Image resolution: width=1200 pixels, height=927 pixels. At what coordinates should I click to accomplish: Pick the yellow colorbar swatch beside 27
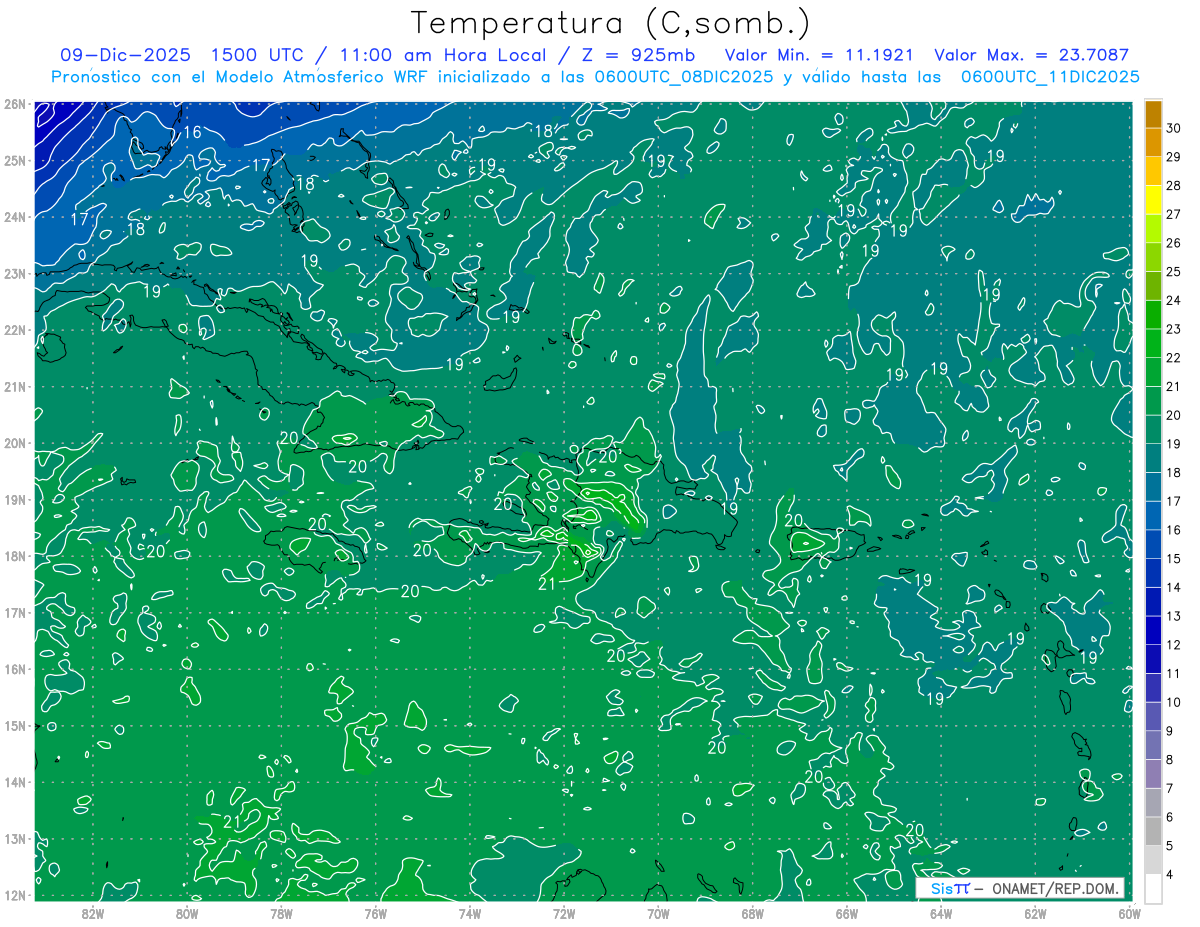click(x=1153, y=200)
